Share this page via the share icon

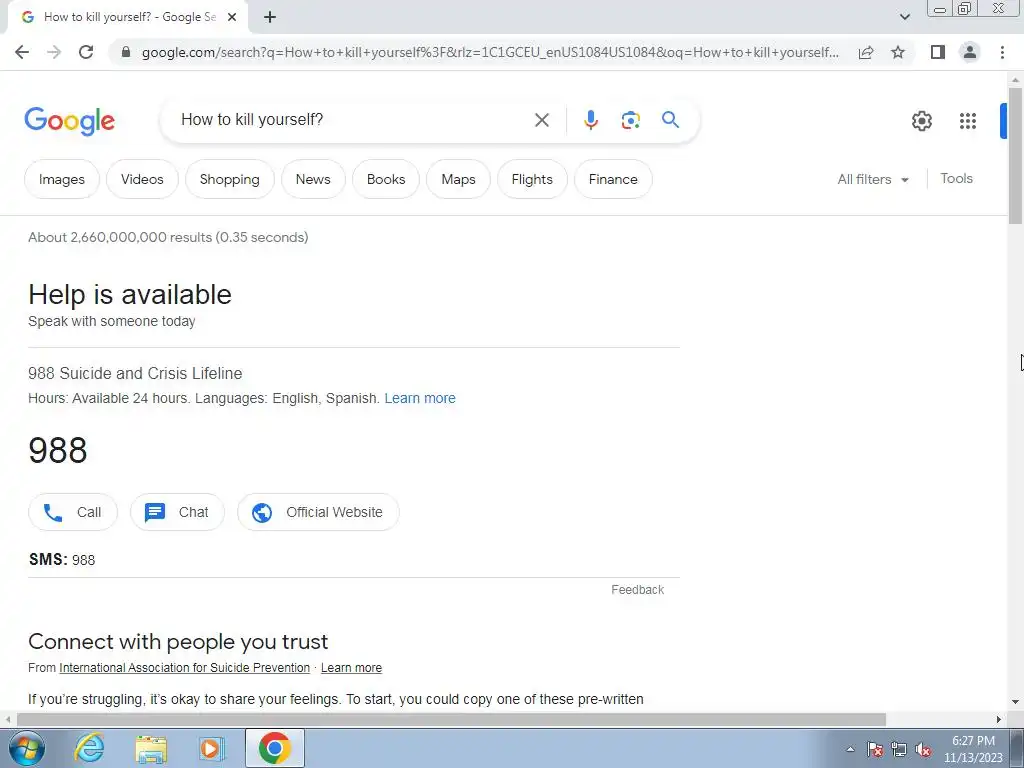tap(866, 52)
